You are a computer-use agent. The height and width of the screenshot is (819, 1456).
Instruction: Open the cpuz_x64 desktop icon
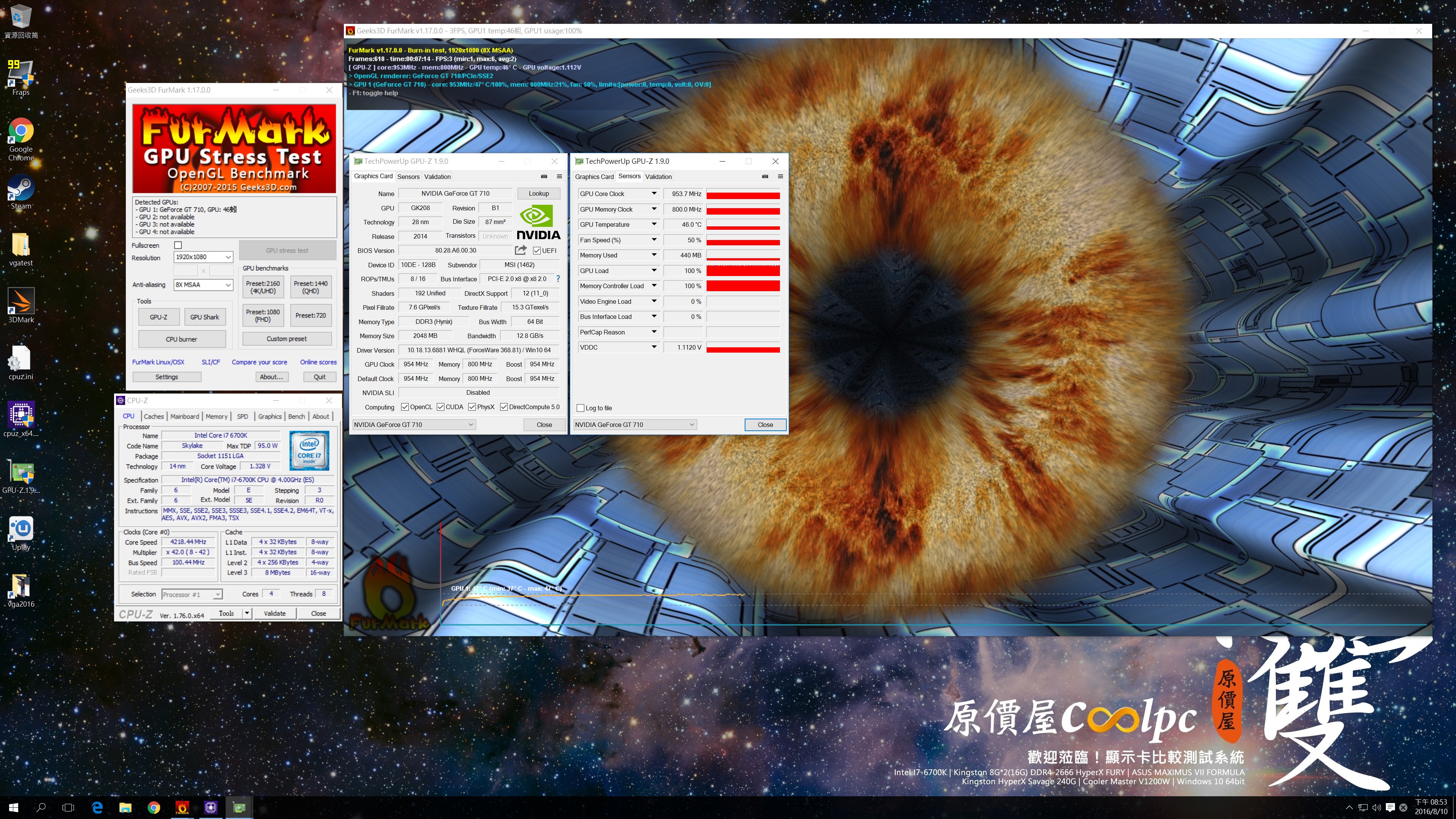point(21,419)
